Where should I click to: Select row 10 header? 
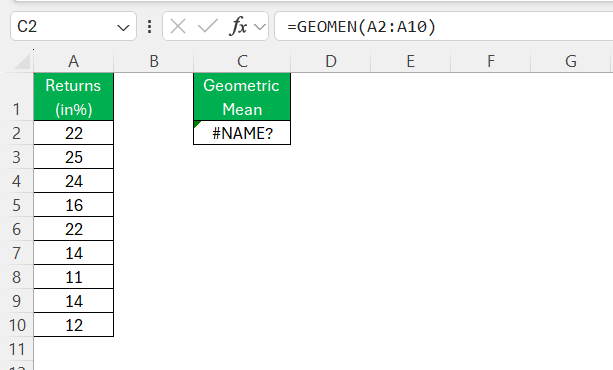point(16,325)
